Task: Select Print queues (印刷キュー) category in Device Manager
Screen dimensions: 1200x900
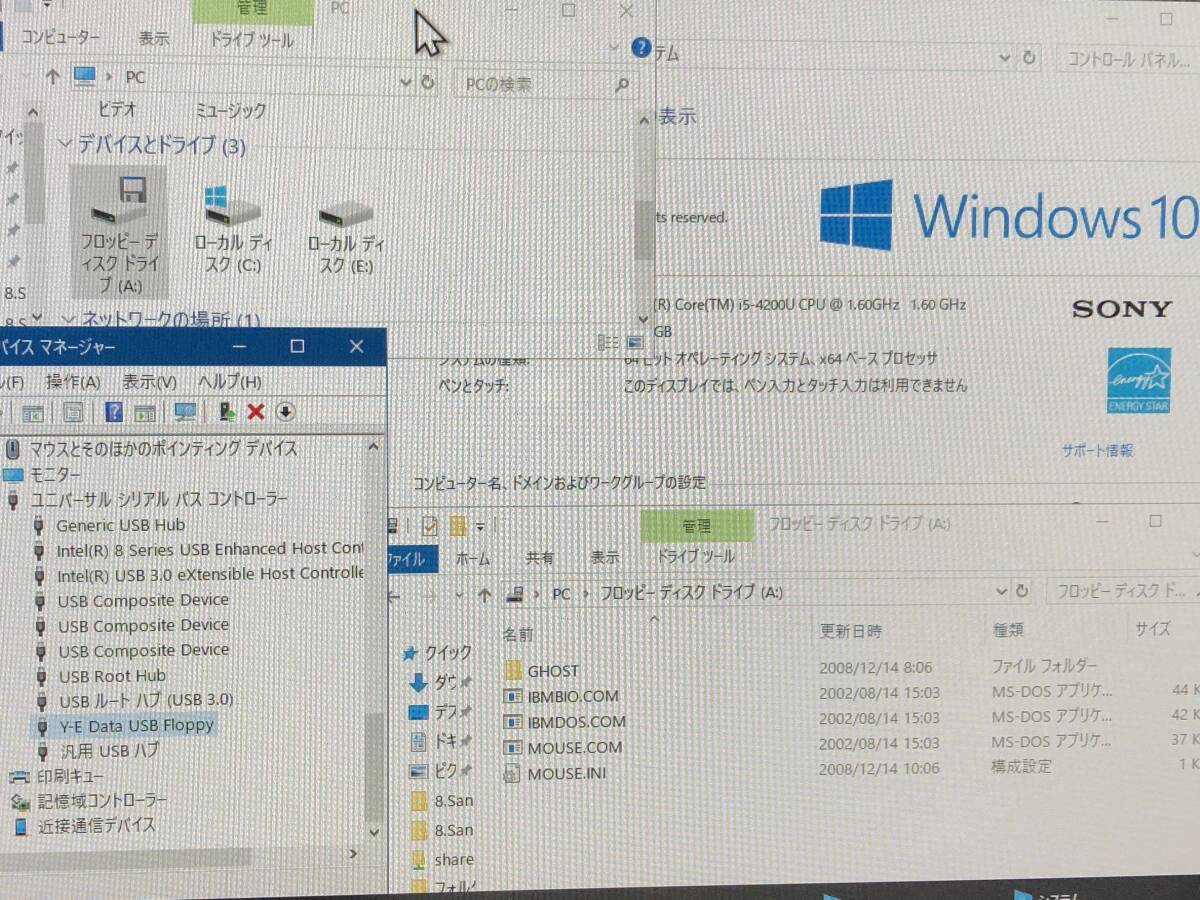Action: [x=70, y=776]
